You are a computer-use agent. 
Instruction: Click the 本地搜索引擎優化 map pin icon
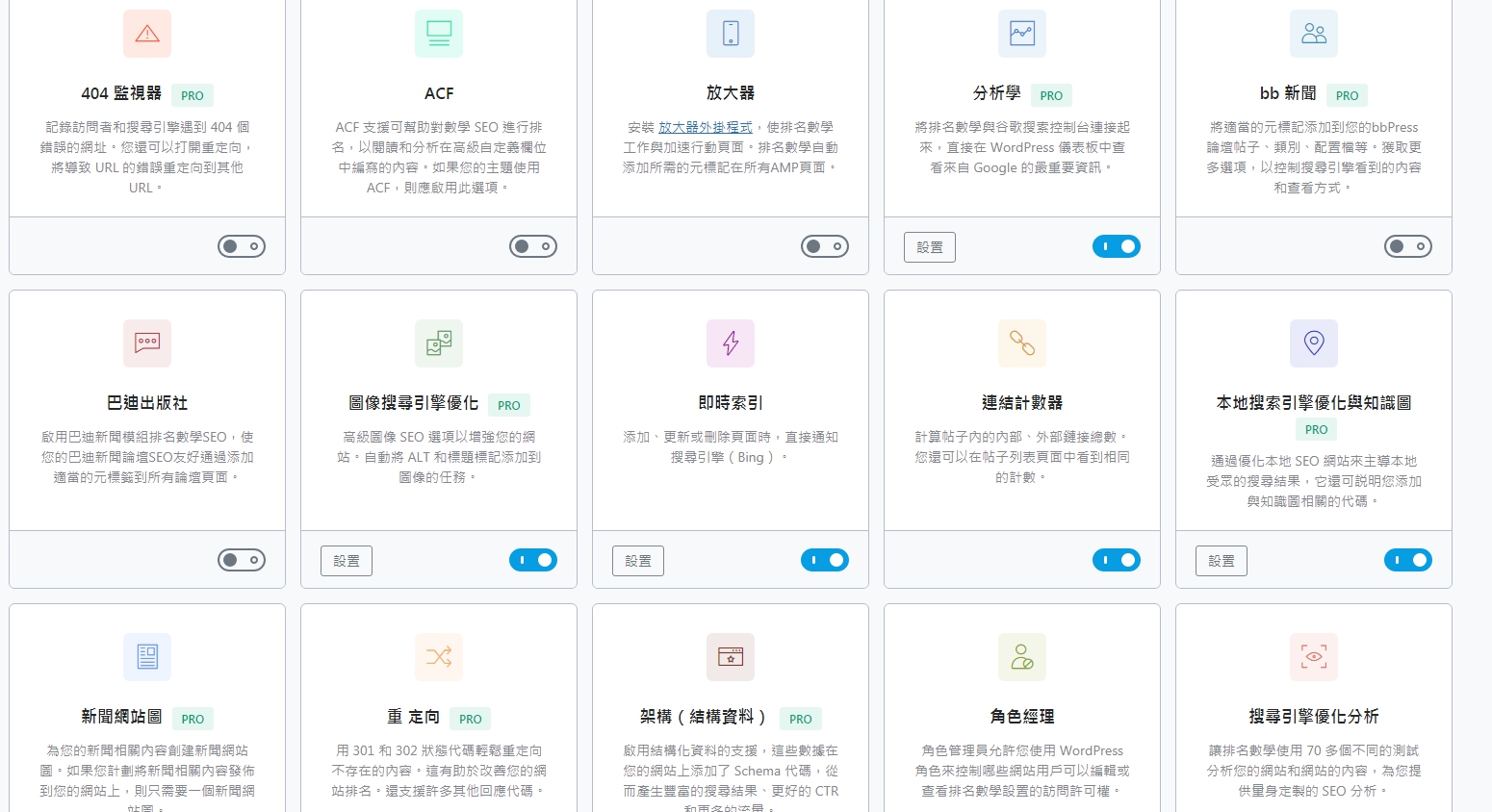[1314, 343]
